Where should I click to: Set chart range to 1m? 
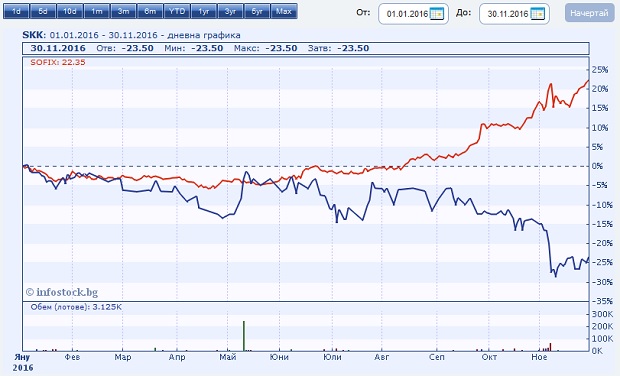tap(96, 11)
